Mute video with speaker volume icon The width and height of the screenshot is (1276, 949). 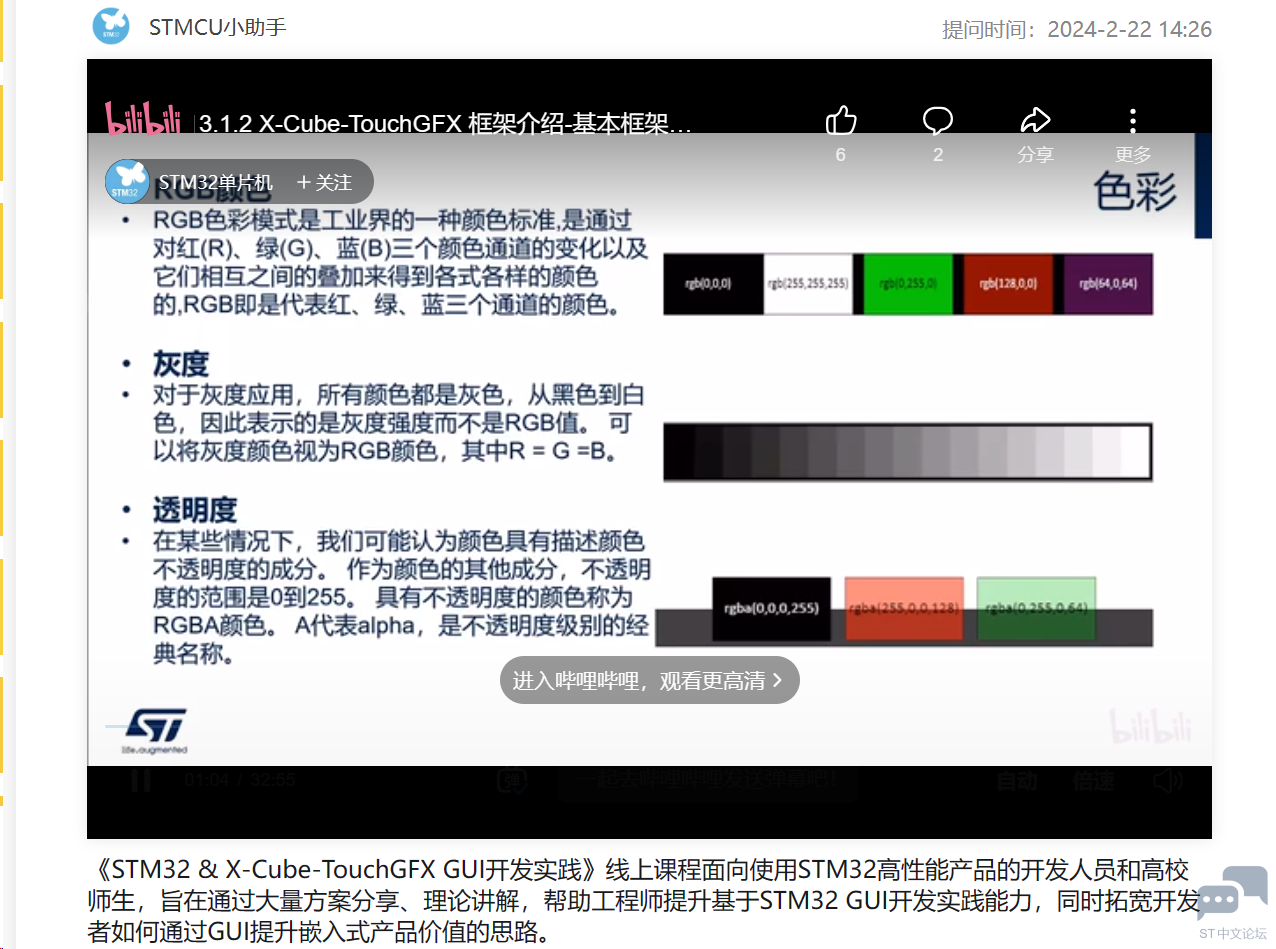(x=1168, y=781)
